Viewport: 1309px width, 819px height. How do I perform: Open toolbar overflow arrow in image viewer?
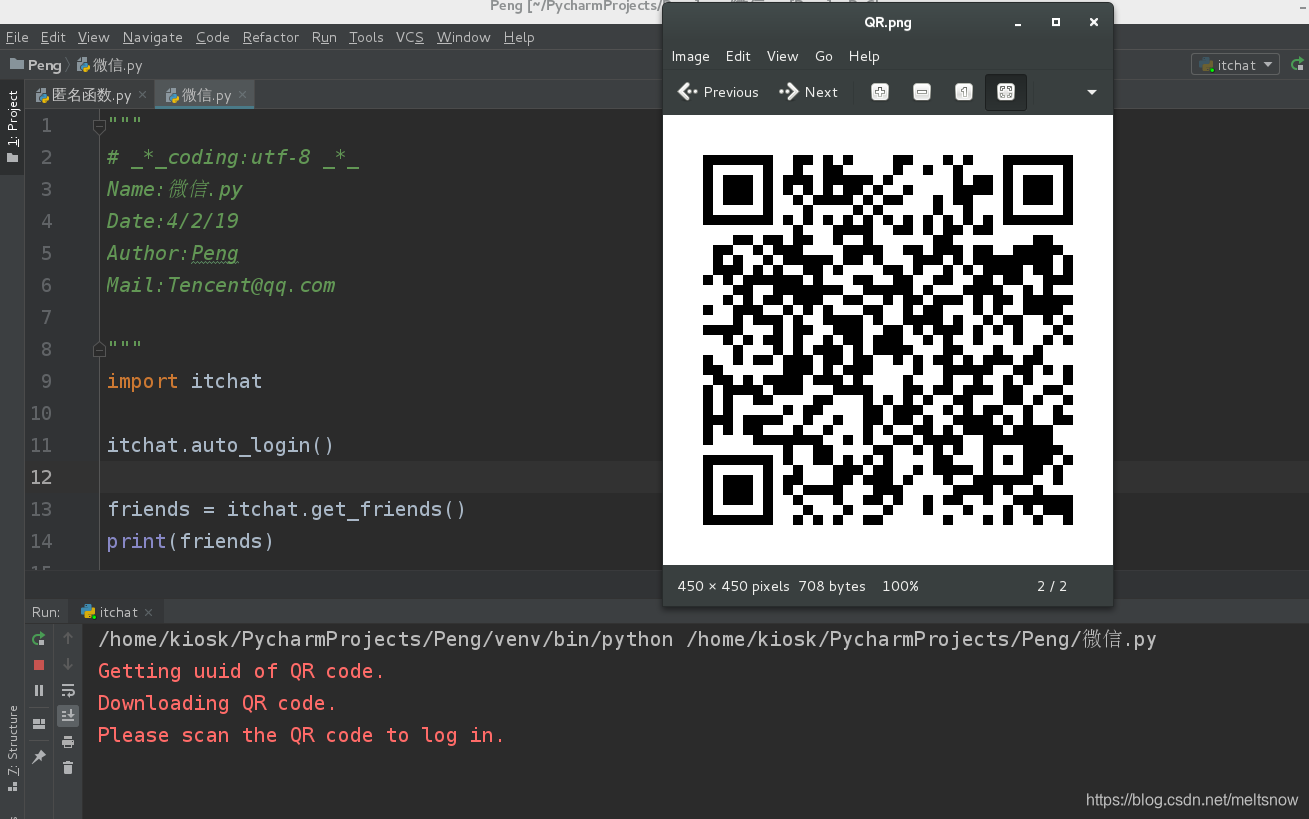point(1092,92)
